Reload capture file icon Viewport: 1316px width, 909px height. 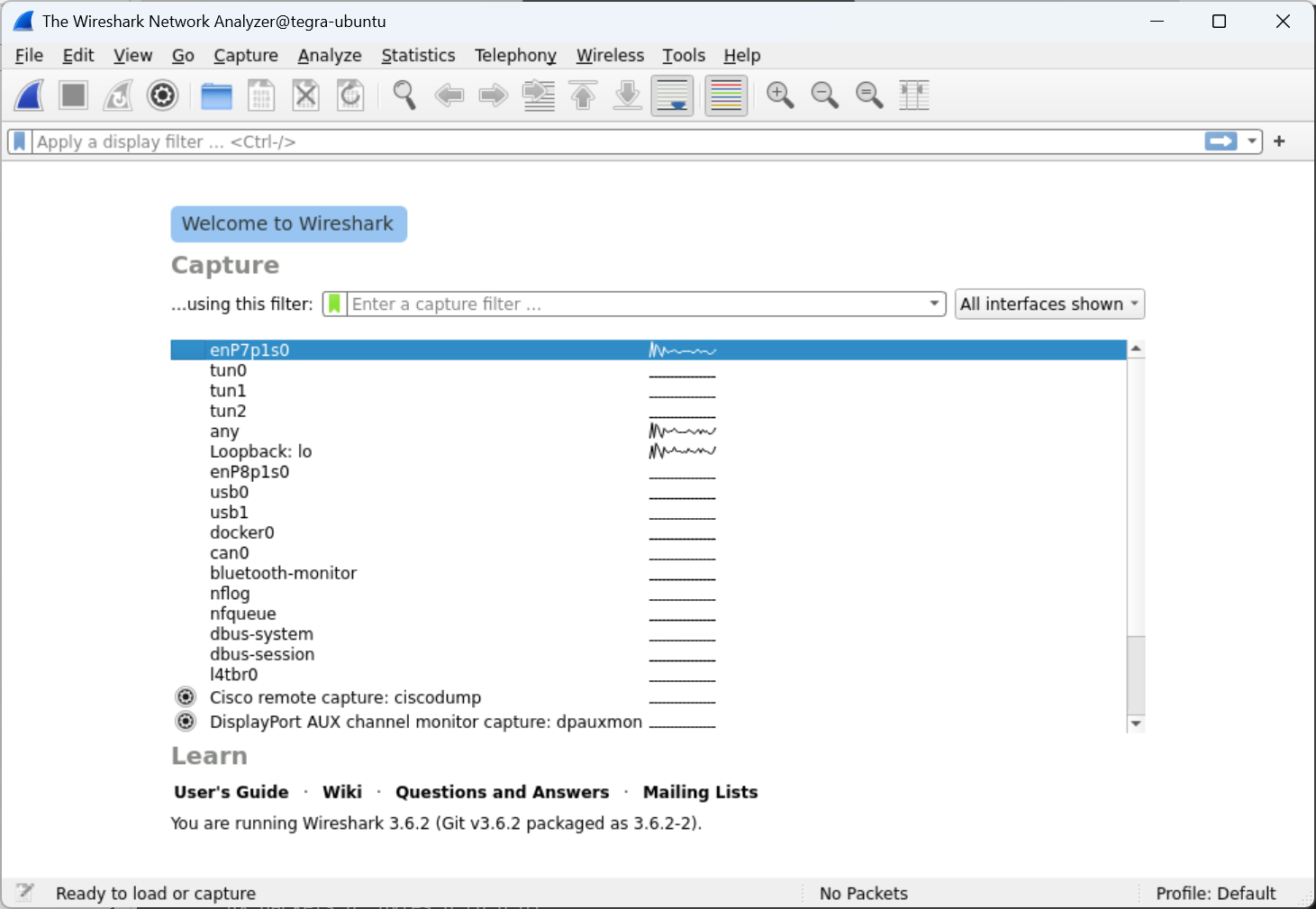click(350, 95)
